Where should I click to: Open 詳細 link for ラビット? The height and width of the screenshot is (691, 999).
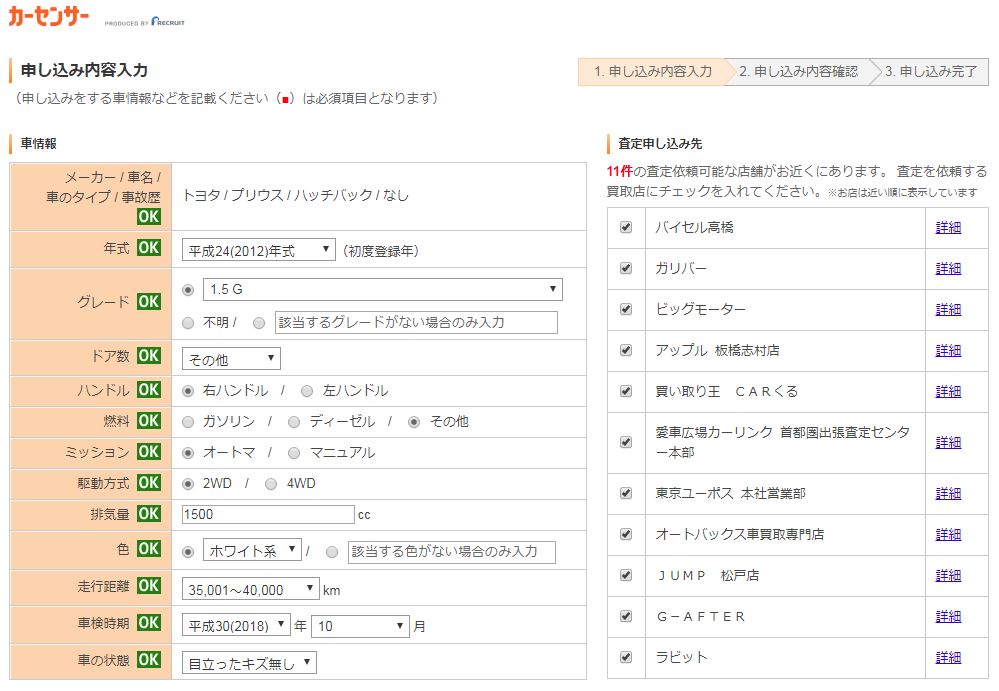click(x=948, y=657)
